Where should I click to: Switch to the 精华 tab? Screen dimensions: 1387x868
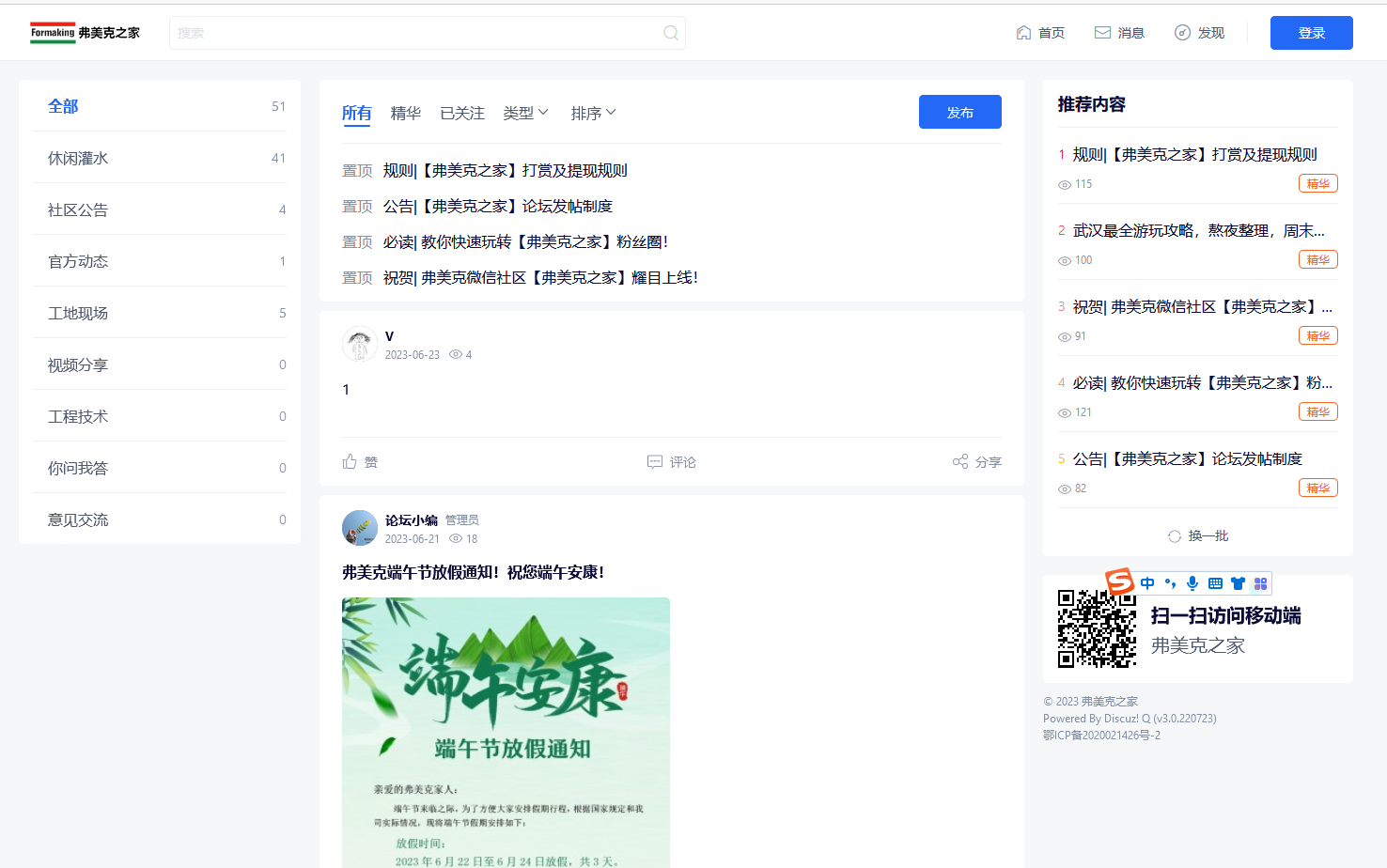(405, 113)
